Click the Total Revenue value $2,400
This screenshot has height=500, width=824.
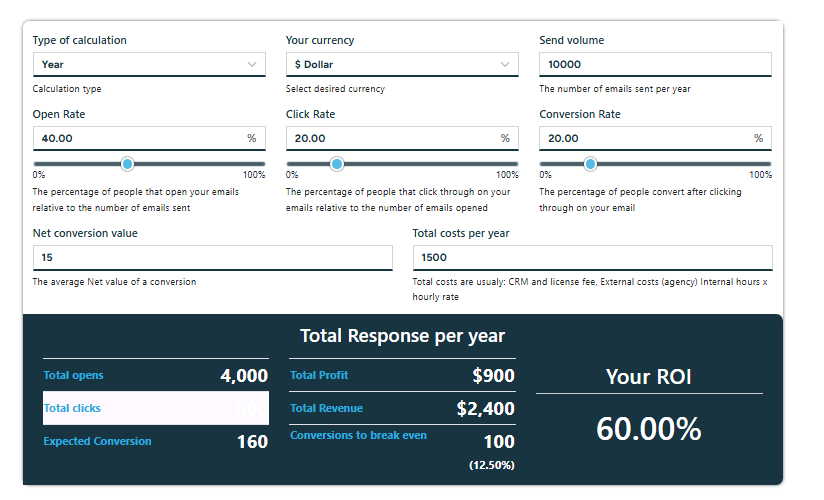485,408
